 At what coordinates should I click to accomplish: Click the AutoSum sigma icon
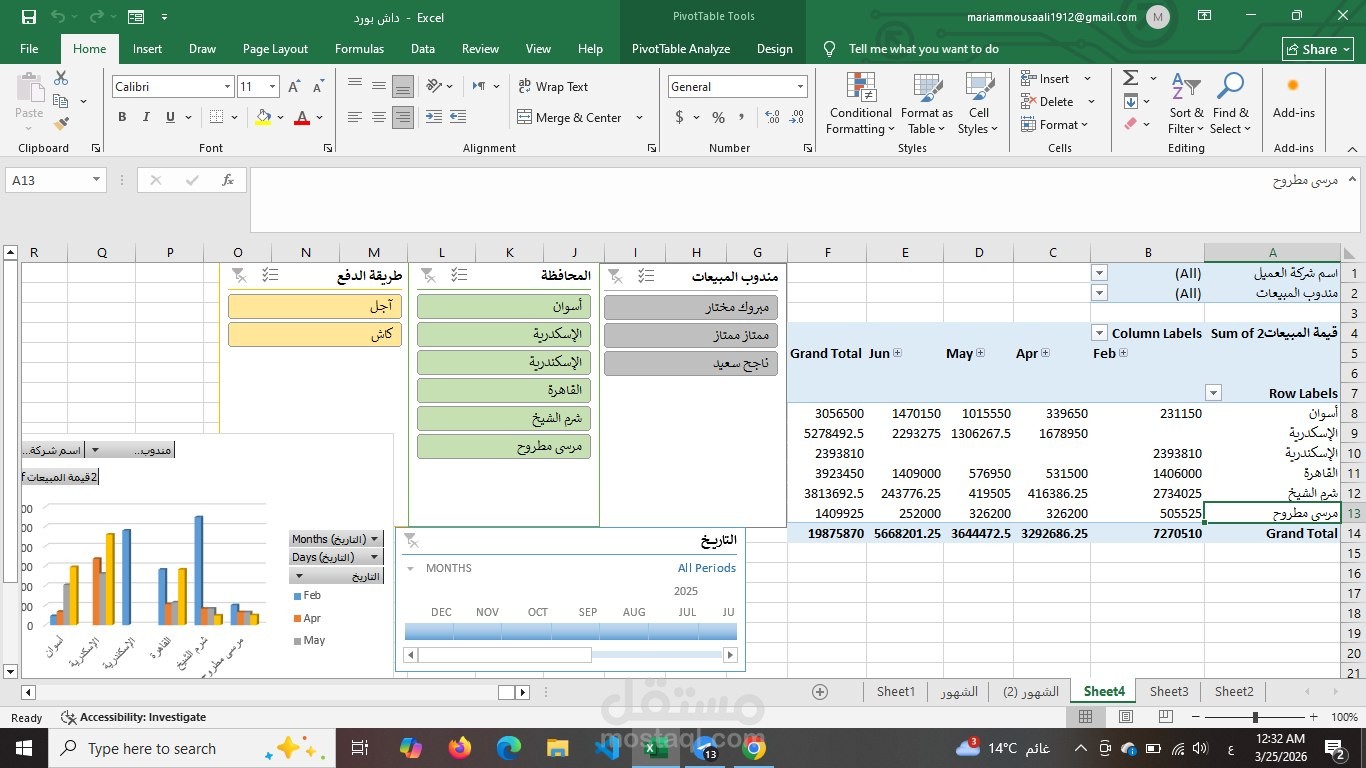tap(1131, 78)
